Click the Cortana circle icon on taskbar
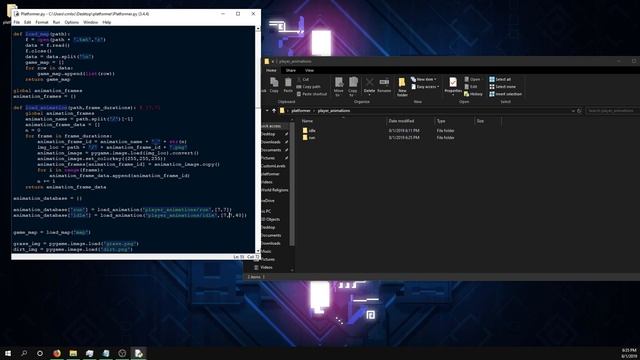 (x=40, y=353)
